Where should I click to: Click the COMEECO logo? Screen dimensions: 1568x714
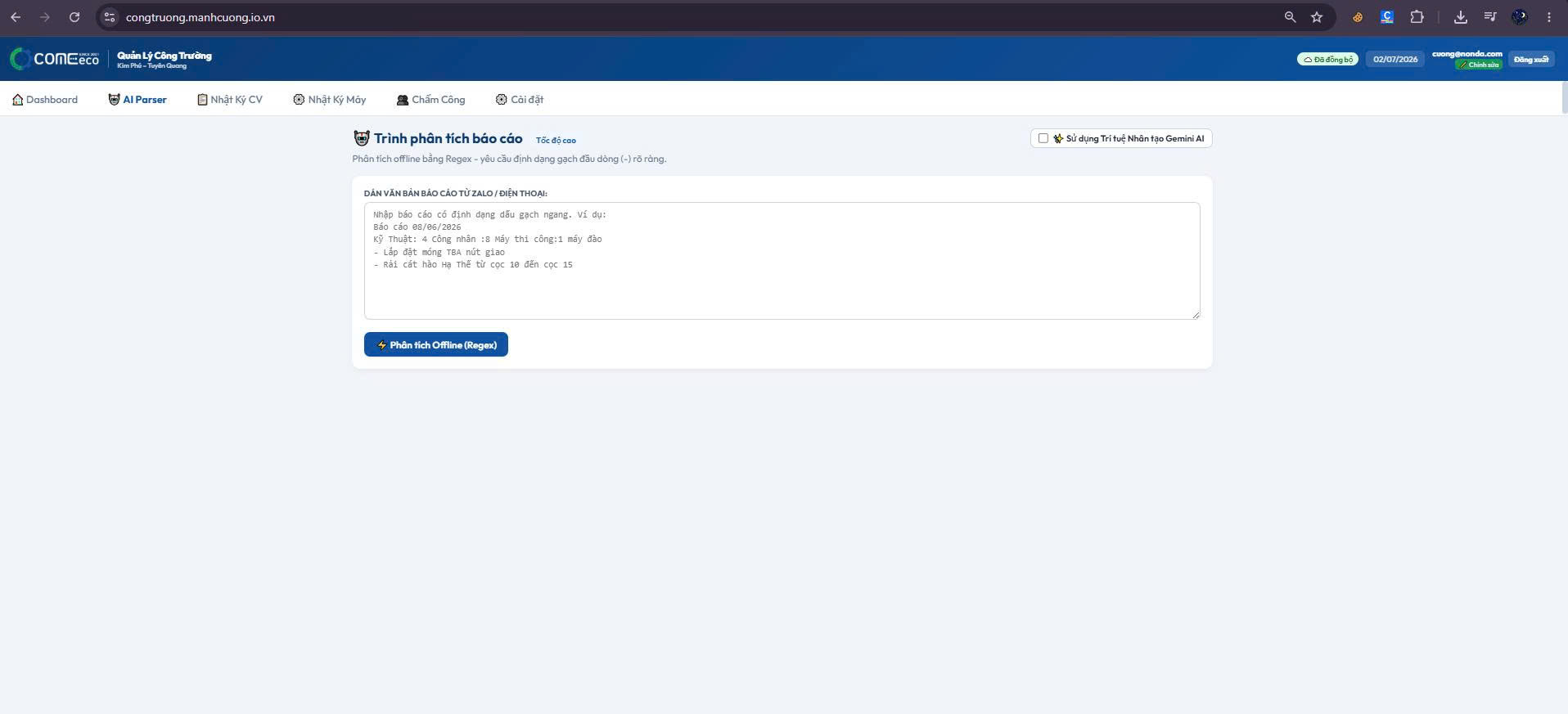(x=54, y=59)
